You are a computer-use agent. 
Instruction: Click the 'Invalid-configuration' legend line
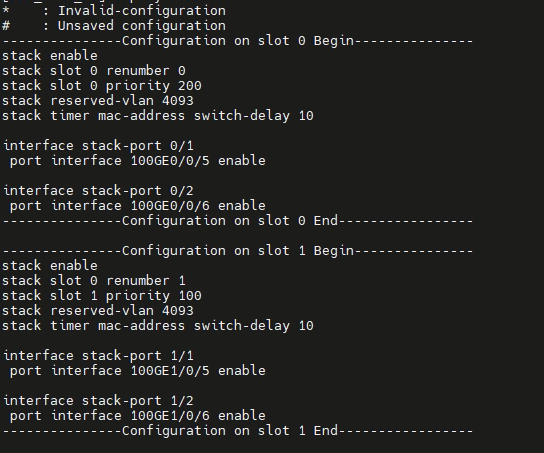tap(114, 11)
